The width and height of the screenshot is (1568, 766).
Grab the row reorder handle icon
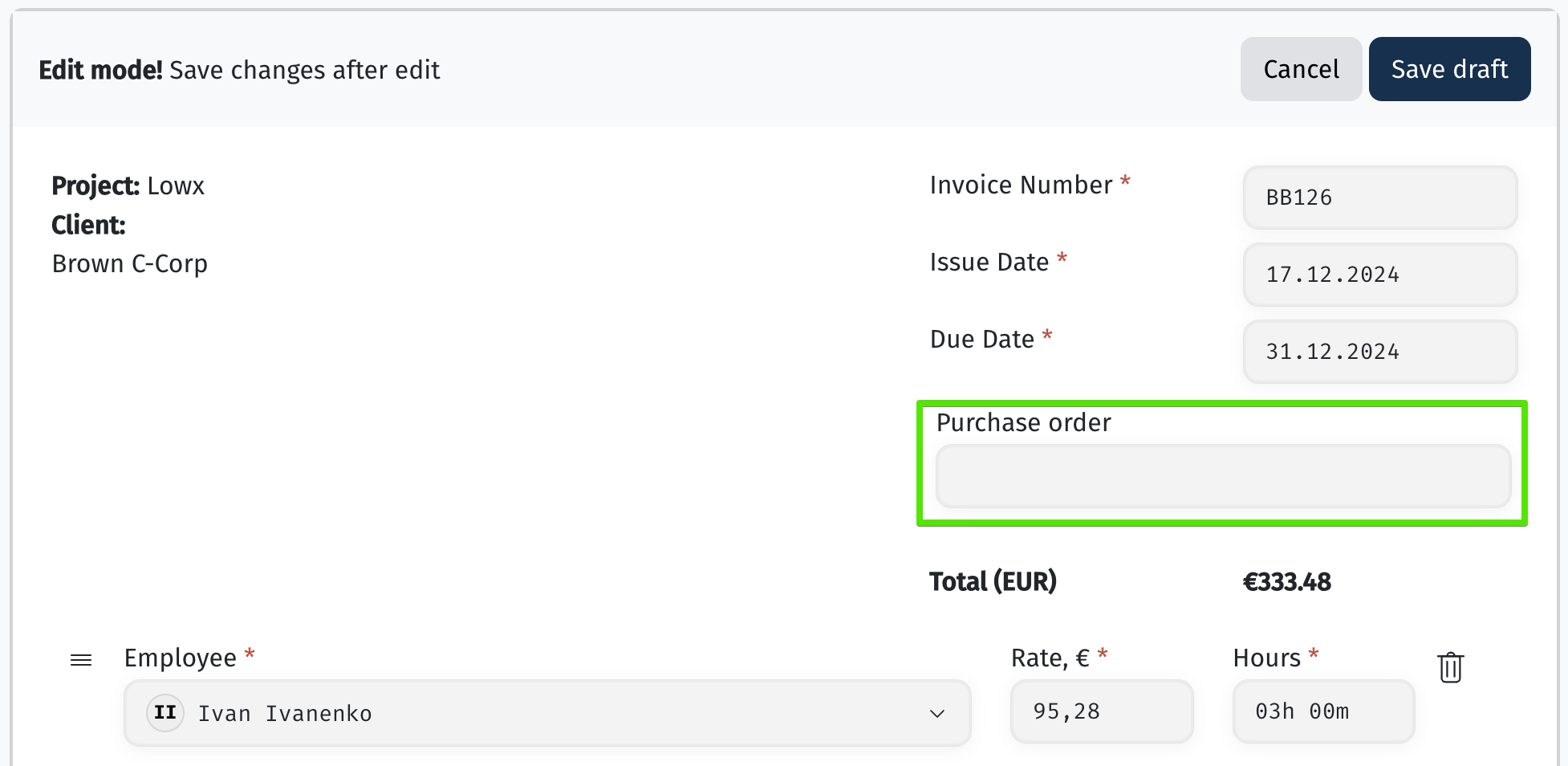pyautogui.click(x=81, y=660)
